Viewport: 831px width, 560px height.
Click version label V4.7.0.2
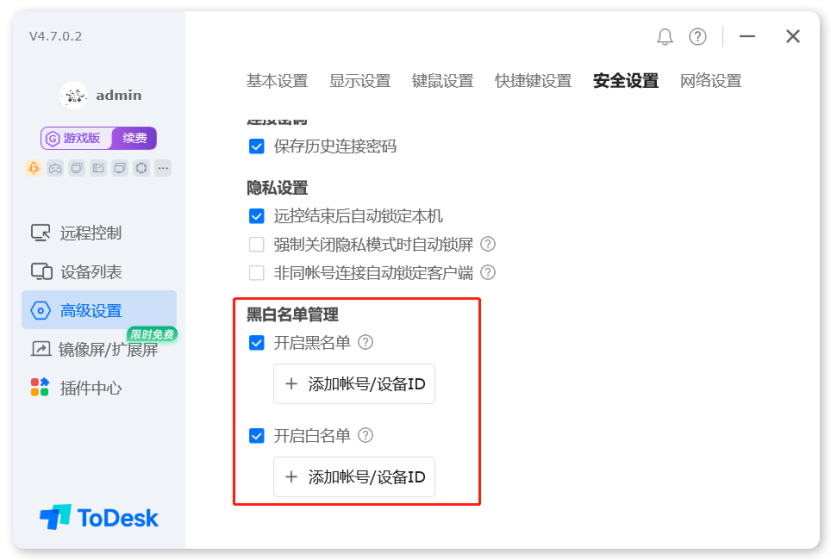[x=56, y=37]
